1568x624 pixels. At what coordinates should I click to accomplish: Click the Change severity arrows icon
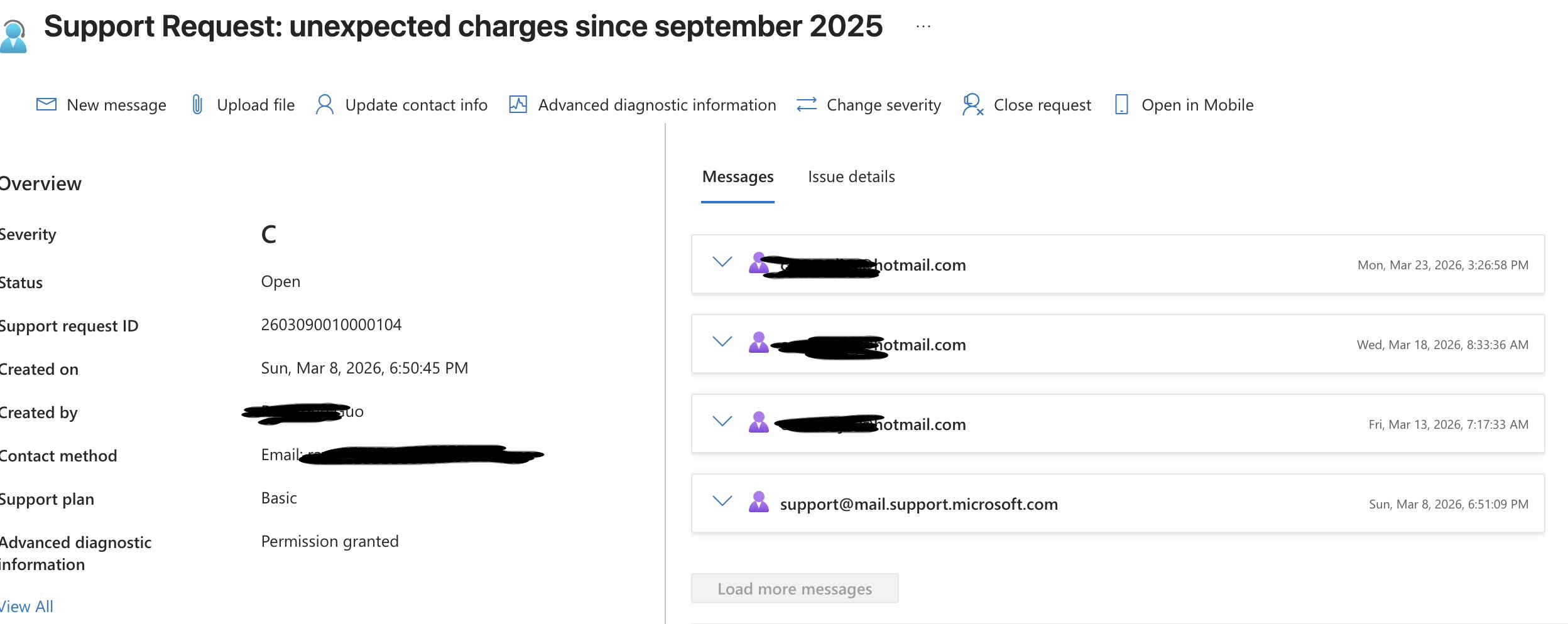pos(807,104)
